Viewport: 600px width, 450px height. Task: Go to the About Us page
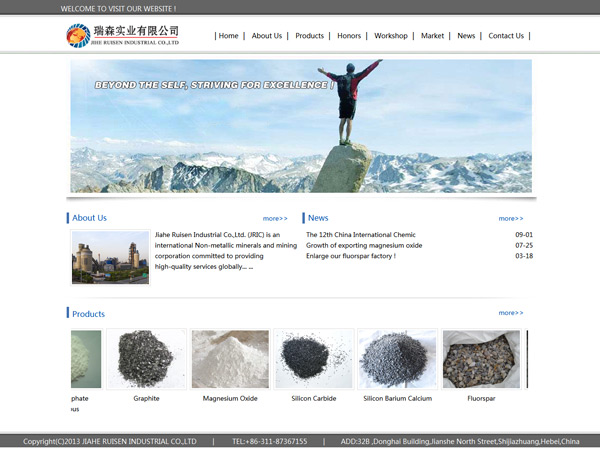(266, 36)
